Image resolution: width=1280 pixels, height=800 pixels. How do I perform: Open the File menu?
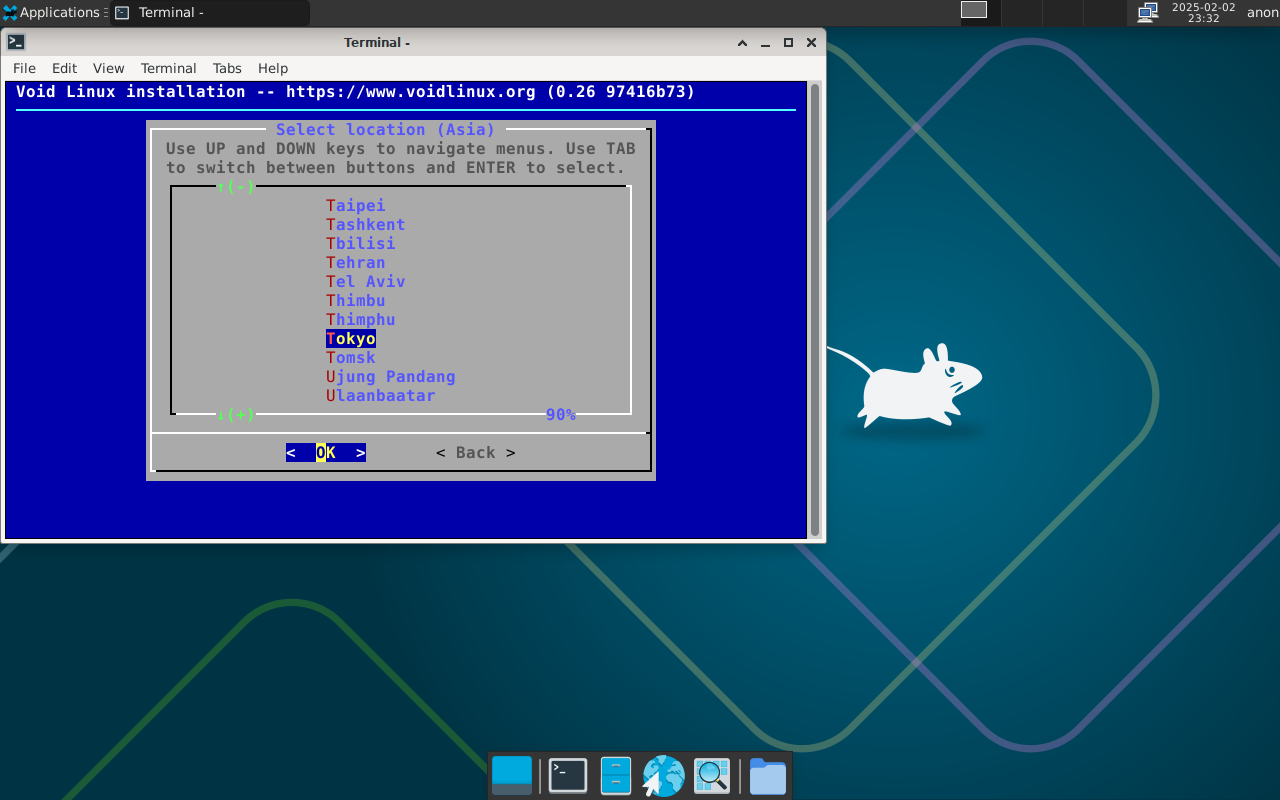[x=24, y=68]
